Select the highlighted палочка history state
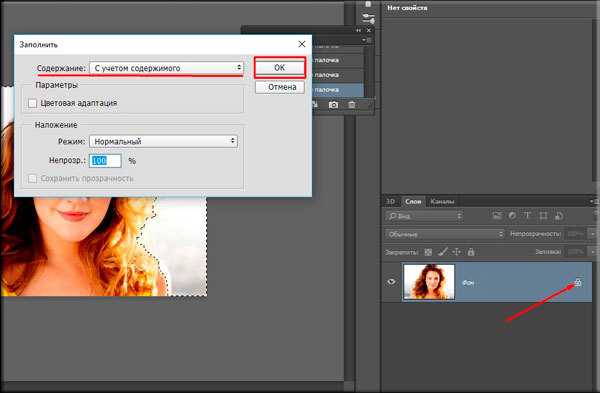This screenshot has width=600, height=393. 338,90
